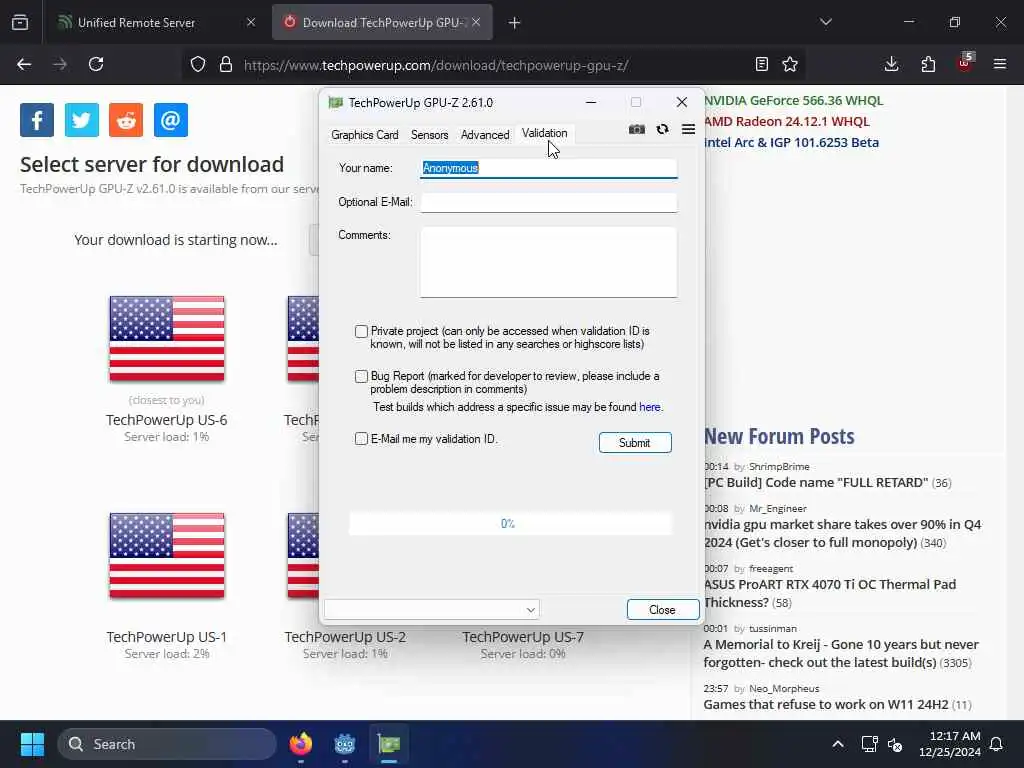The height and width of the screenshot is (768, 1024).
Task: Share page via Reddit icon
Action: pyautogui.click(x=126, y=120)
